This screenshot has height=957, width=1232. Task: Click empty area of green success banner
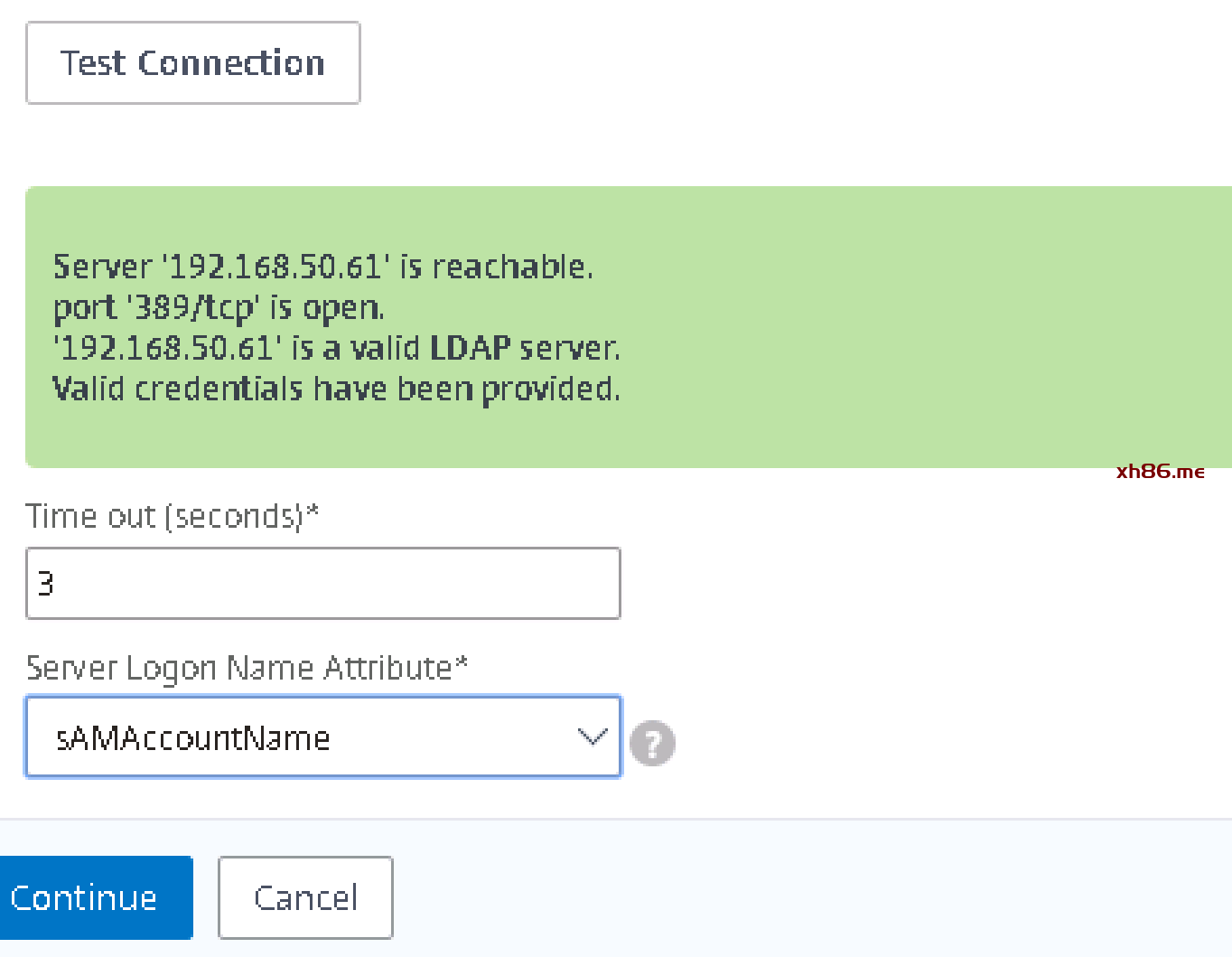pos(903,325)
